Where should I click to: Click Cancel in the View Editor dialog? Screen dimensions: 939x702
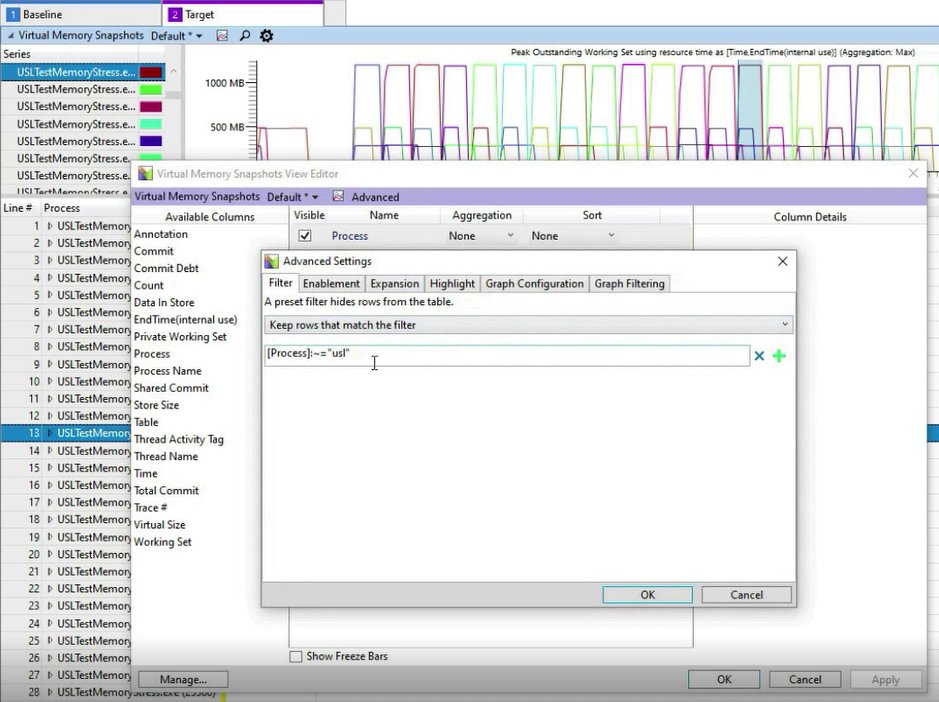(x=805, y=679)
